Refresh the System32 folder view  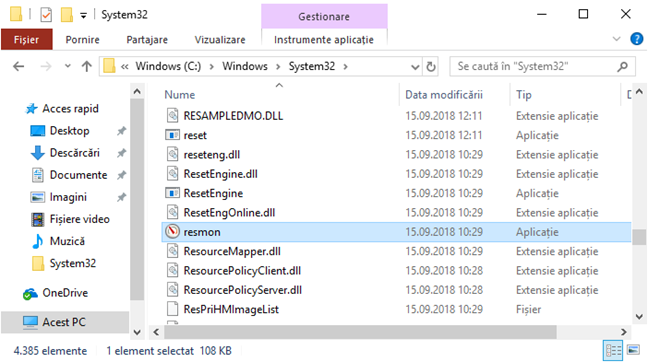tap(431, 67)
